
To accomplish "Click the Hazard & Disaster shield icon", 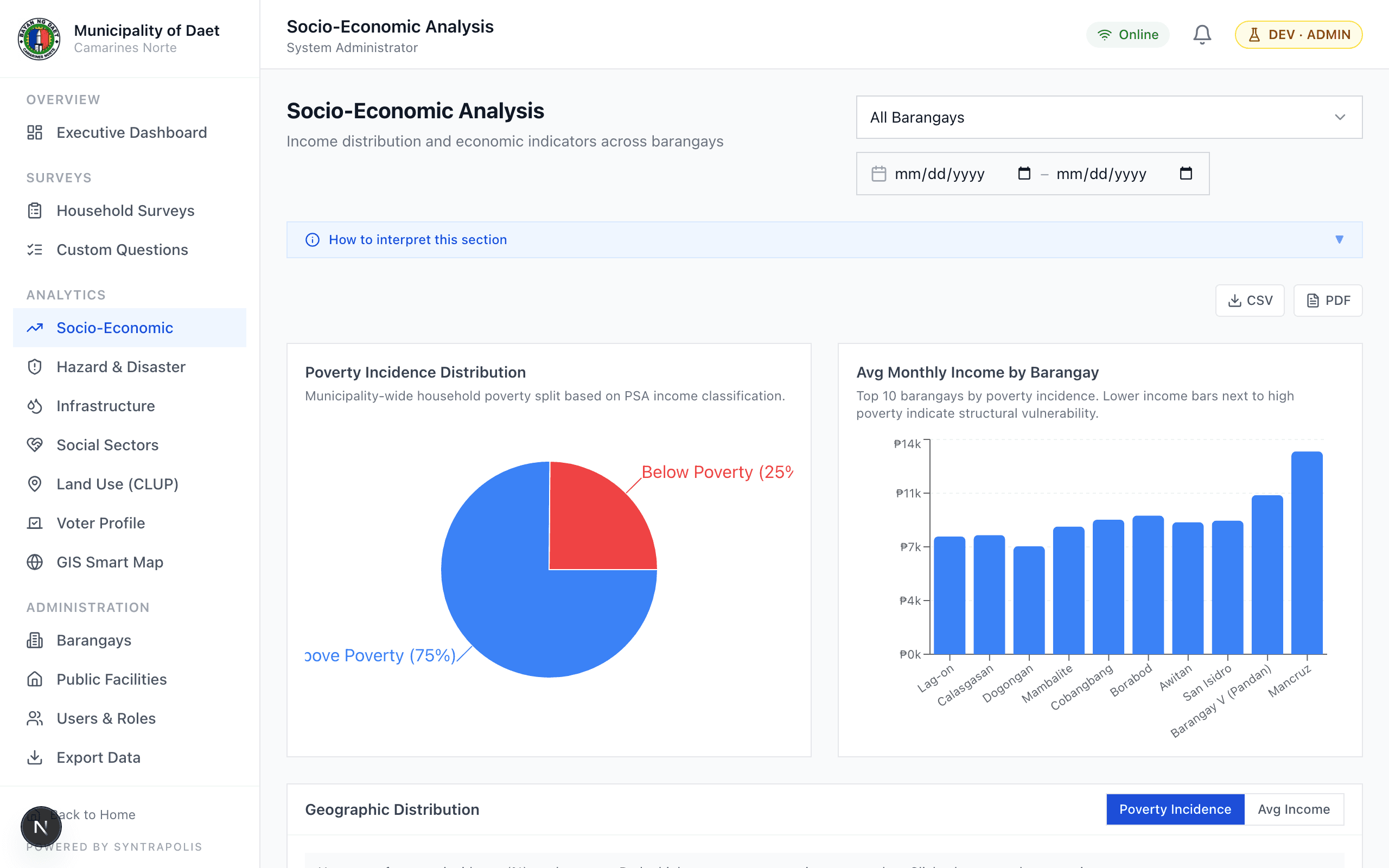I will 35,367.
